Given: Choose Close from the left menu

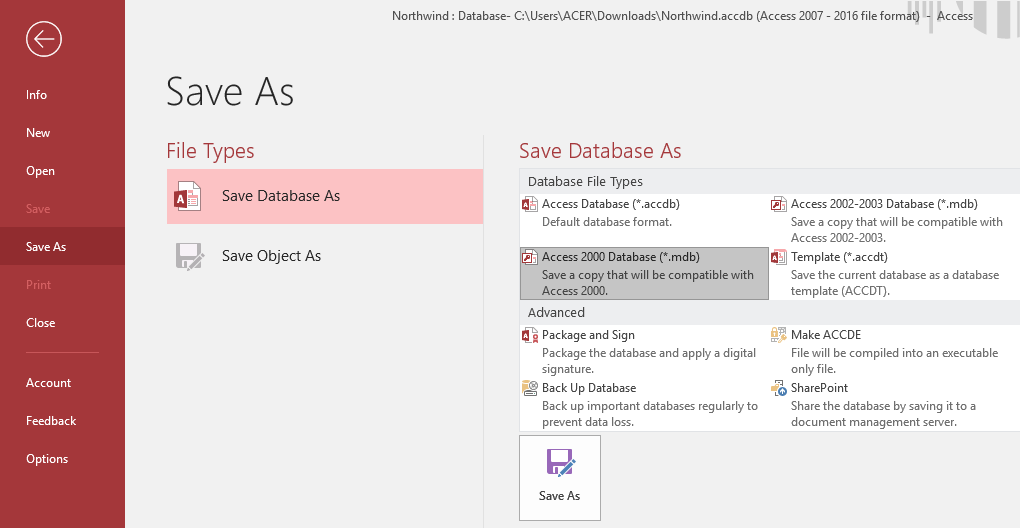Looking at the screenshot, I should (41, 323).
